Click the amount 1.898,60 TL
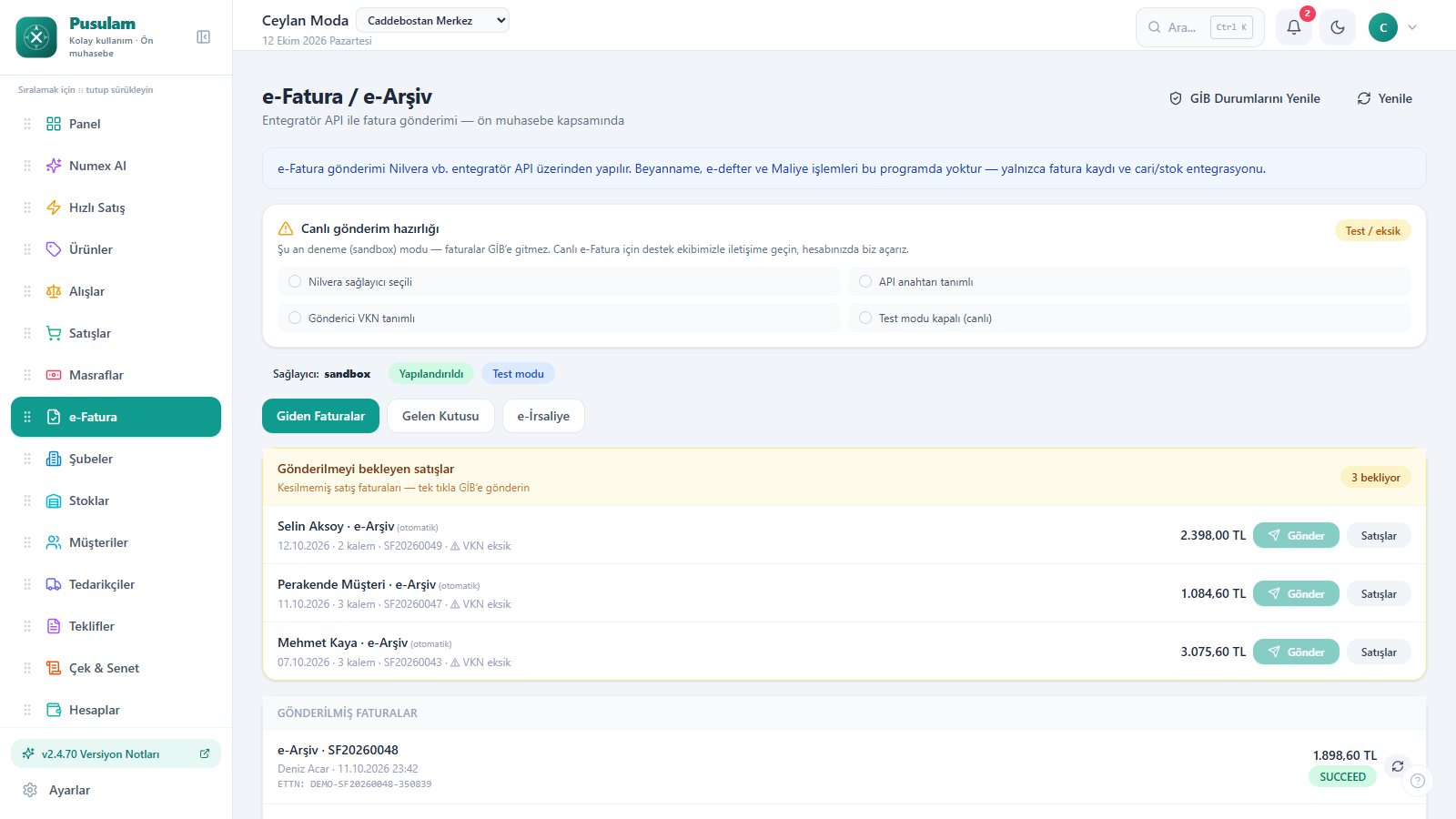 tap(1344, 755)
